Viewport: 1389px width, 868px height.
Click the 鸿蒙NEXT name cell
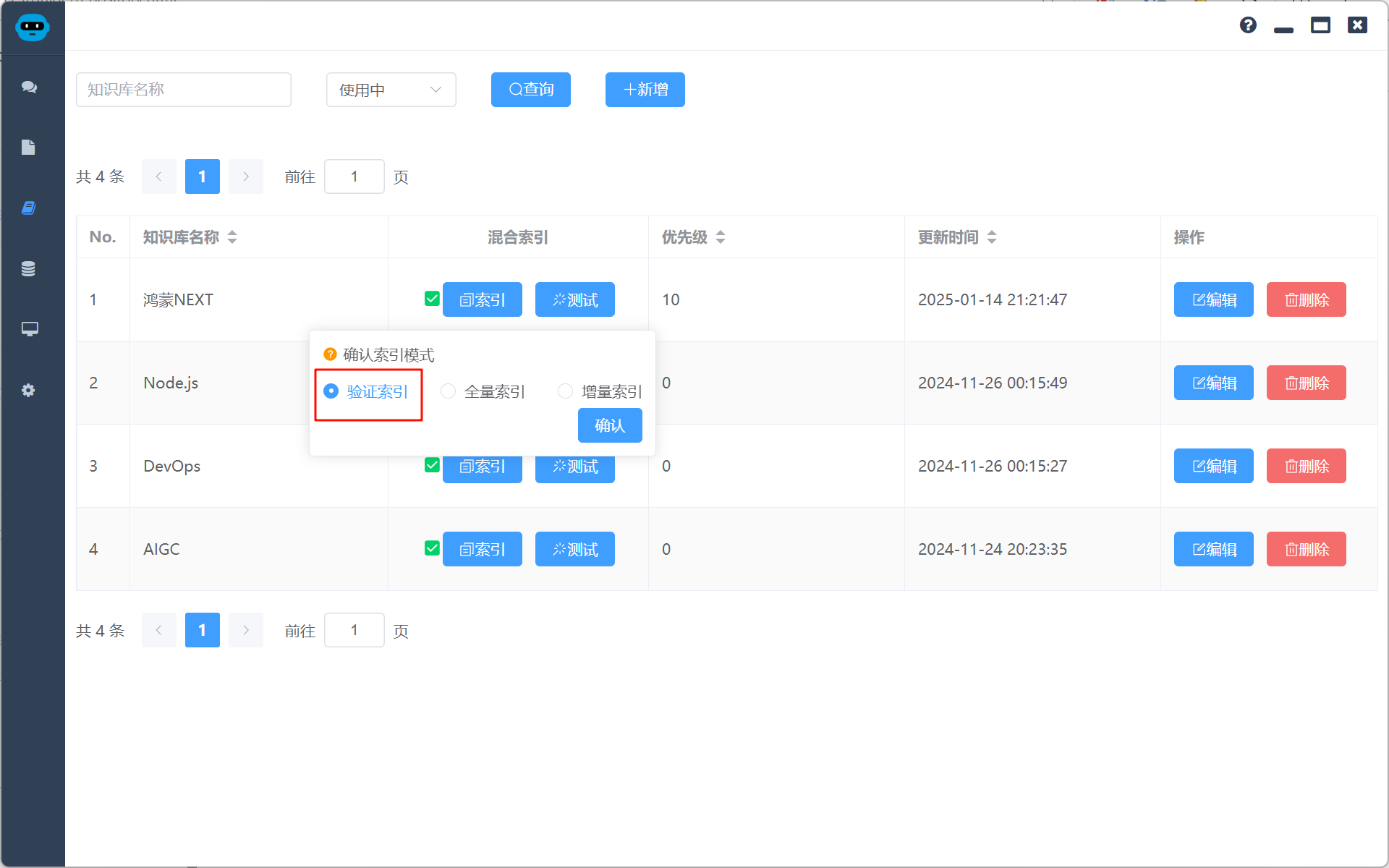178,299
